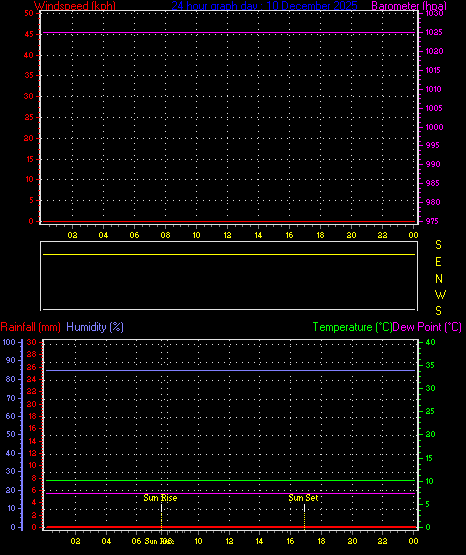Select the 50 humidity scale value
The height and width of the screenshot is (555, 466).
click(x=11, y=434)
